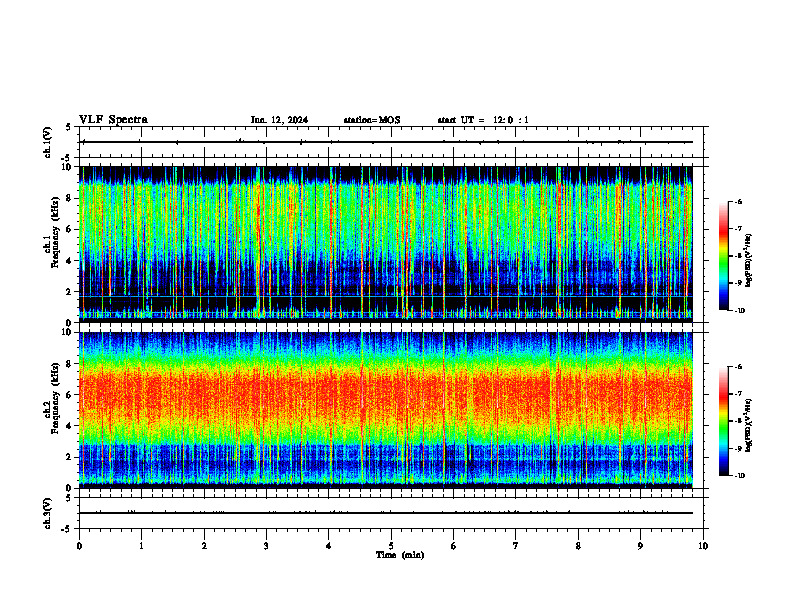The width and height of the screenshot is (792, 612).
Task: Click the ch.1 spectrogram panel
Action: click(386, 244)
